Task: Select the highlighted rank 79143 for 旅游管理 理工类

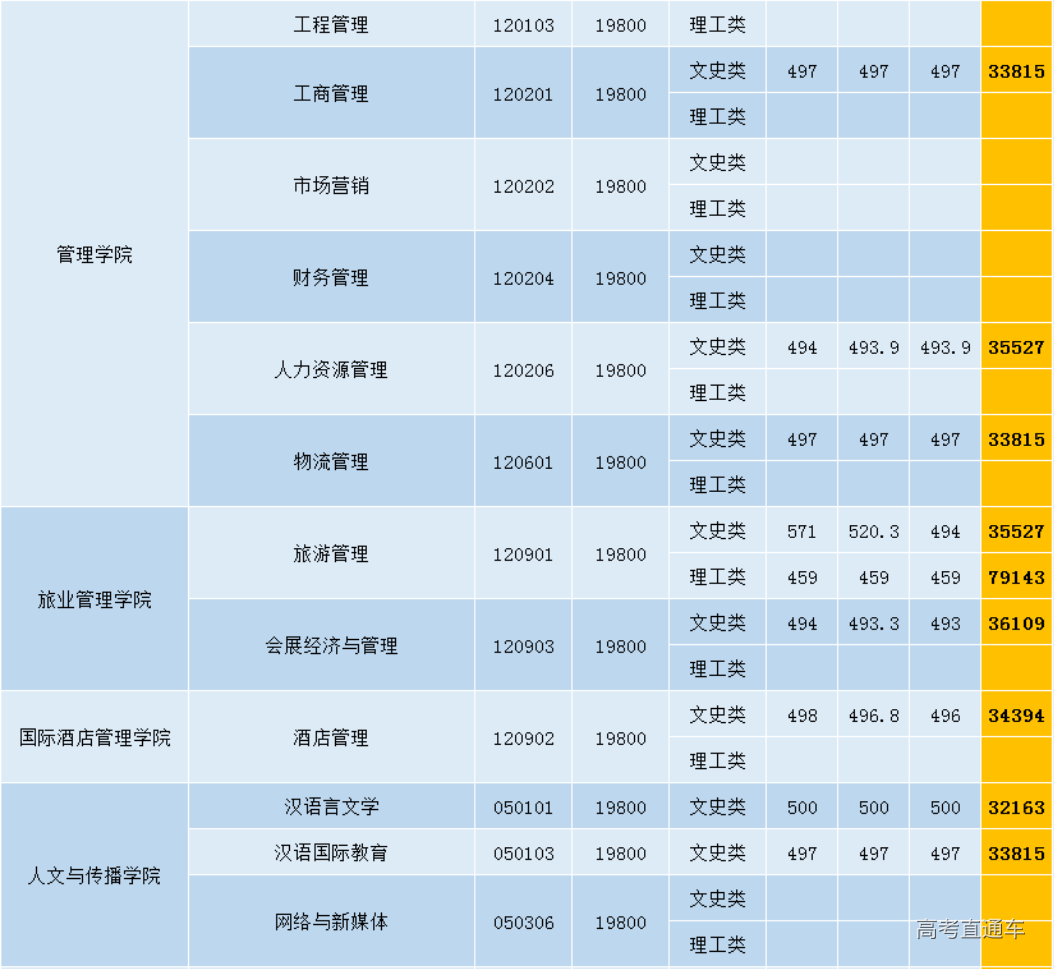Action: pyautogui.click(x=1017, y=577)
